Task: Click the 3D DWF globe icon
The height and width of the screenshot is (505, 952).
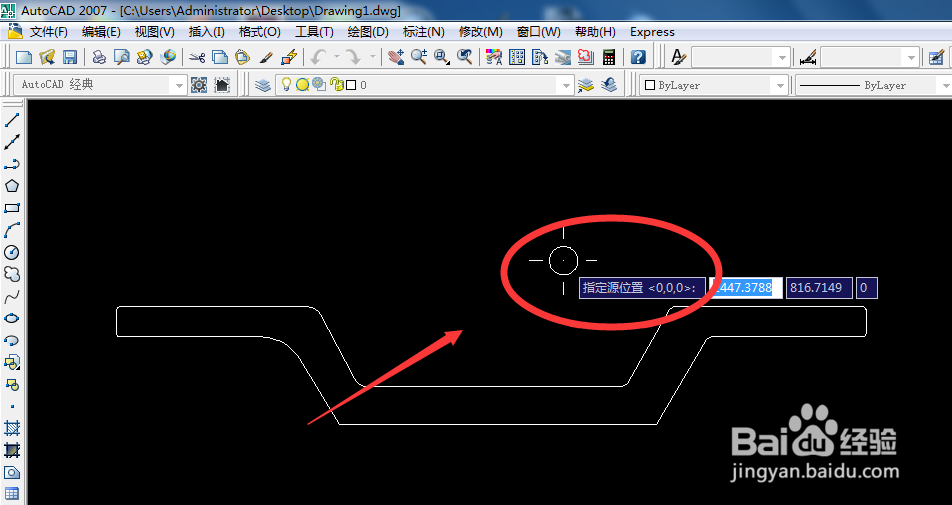Action: pyautogui.click(x=168, y=57)
